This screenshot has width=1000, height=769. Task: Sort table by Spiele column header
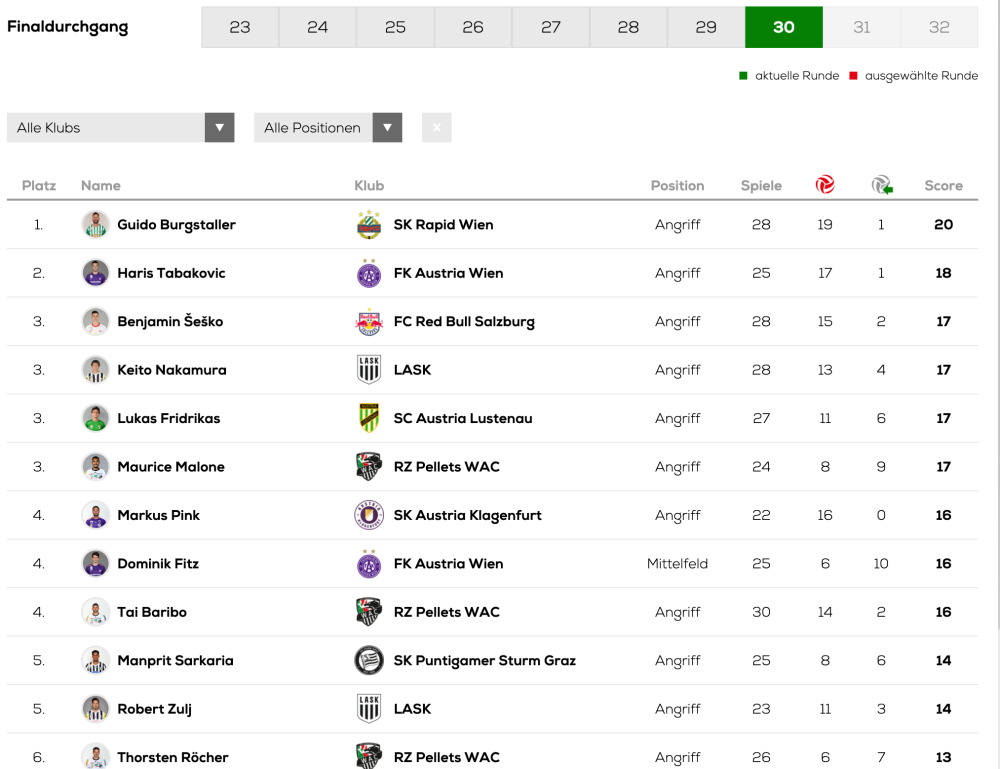pyautogui.click(x=761, y=185)
